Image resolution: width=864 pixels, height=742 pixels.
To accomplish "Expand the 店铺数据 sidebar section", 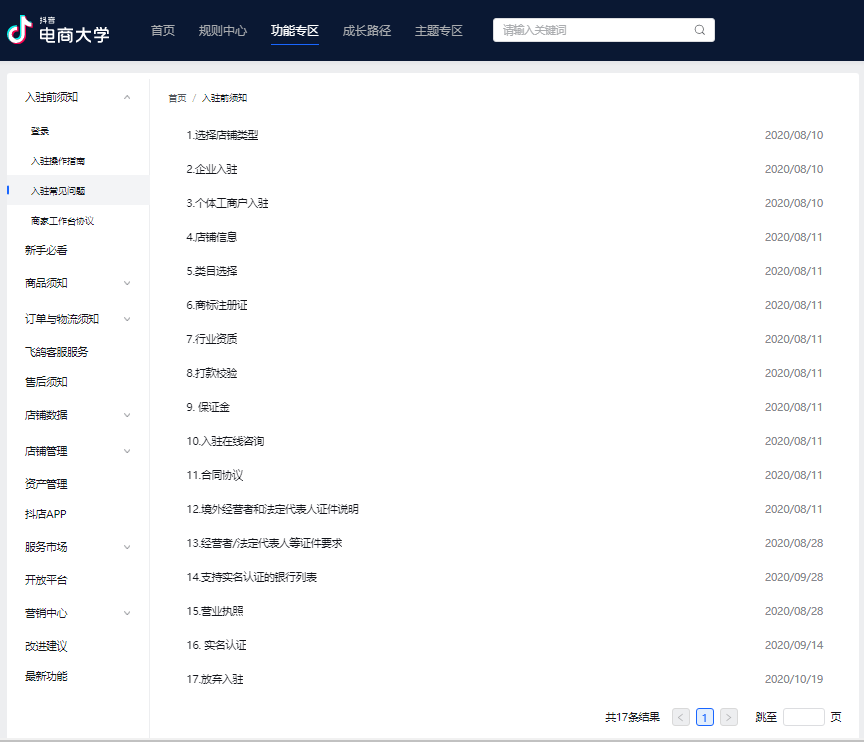I will click(127, 415).
